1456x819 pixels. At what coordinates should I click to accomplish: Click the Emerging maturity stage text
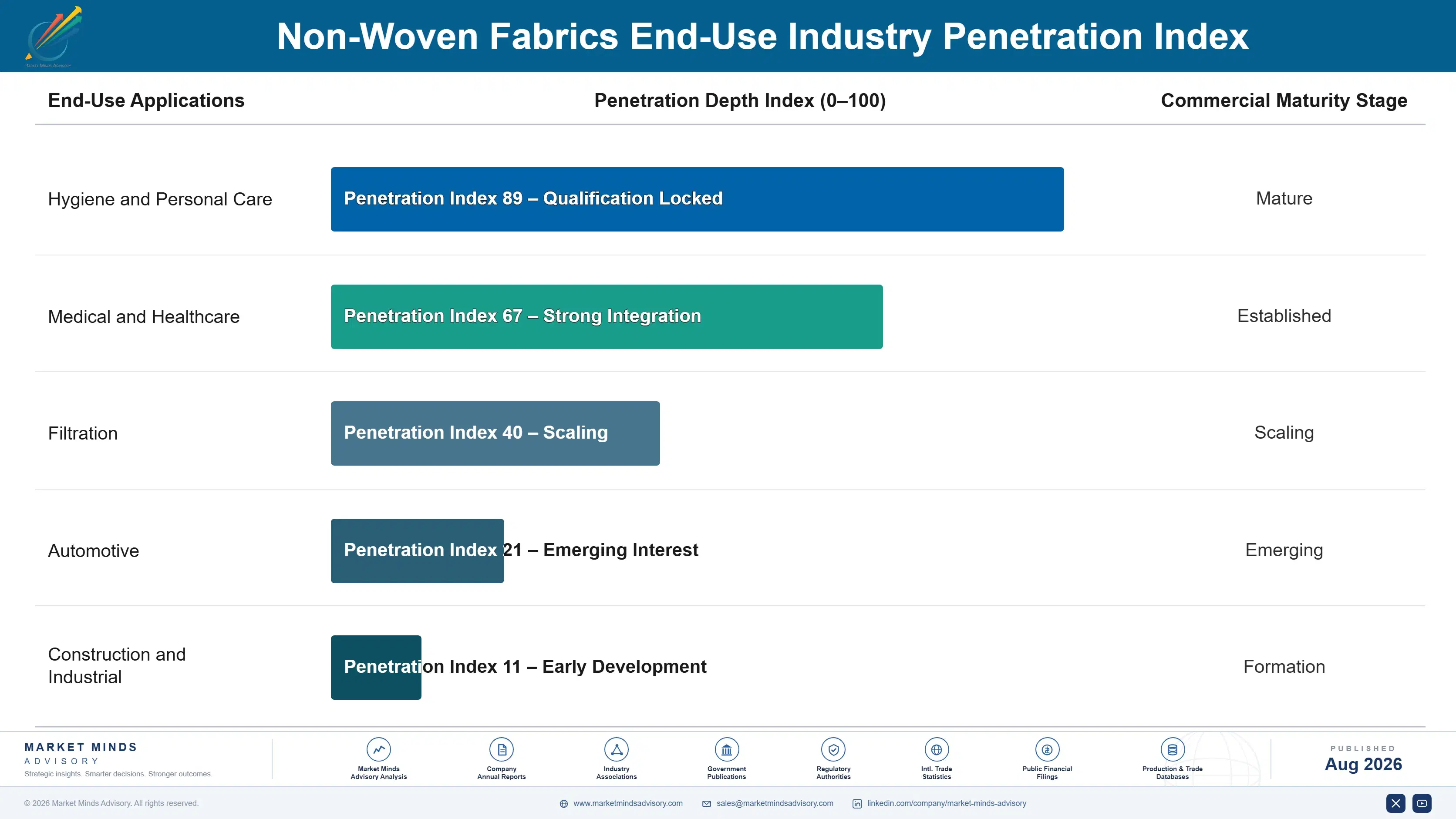1284,550
